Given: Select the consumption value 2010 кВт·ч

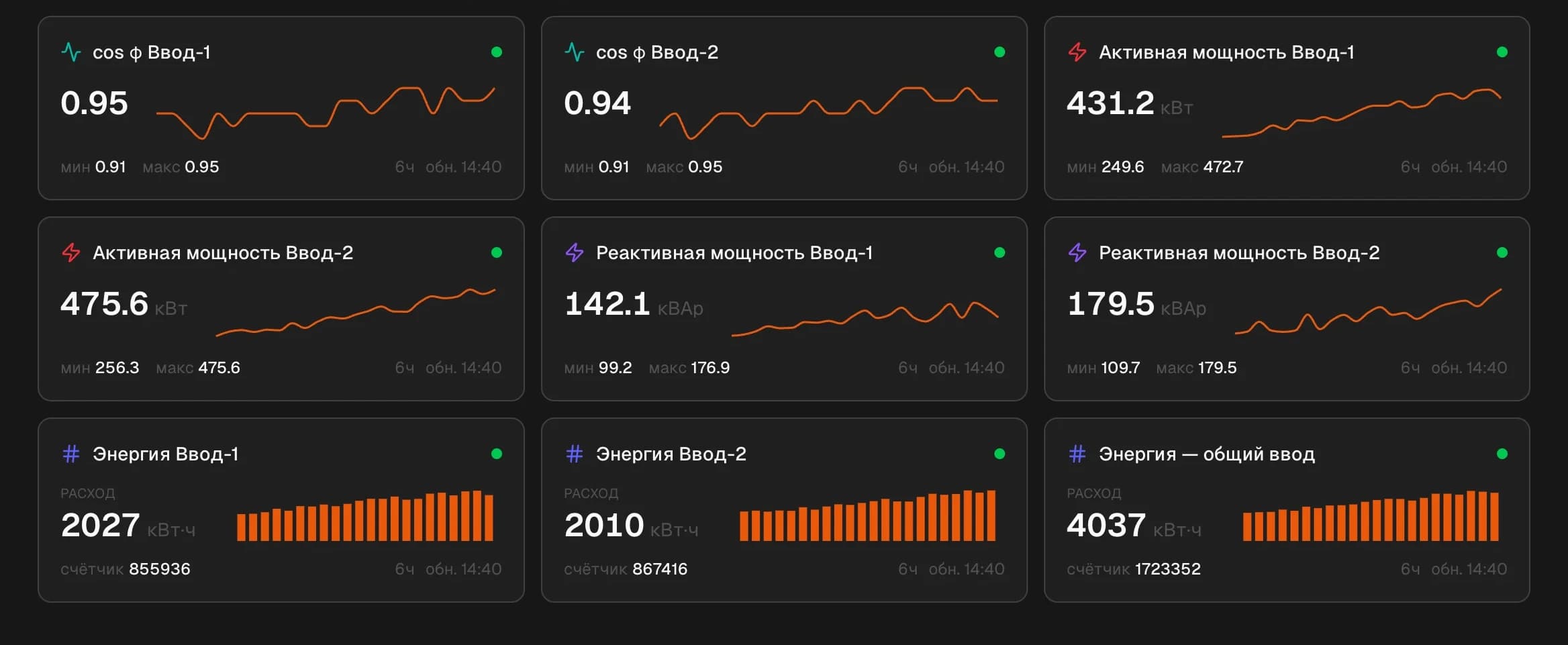Looking at the screenshot, I should (631, 526).
